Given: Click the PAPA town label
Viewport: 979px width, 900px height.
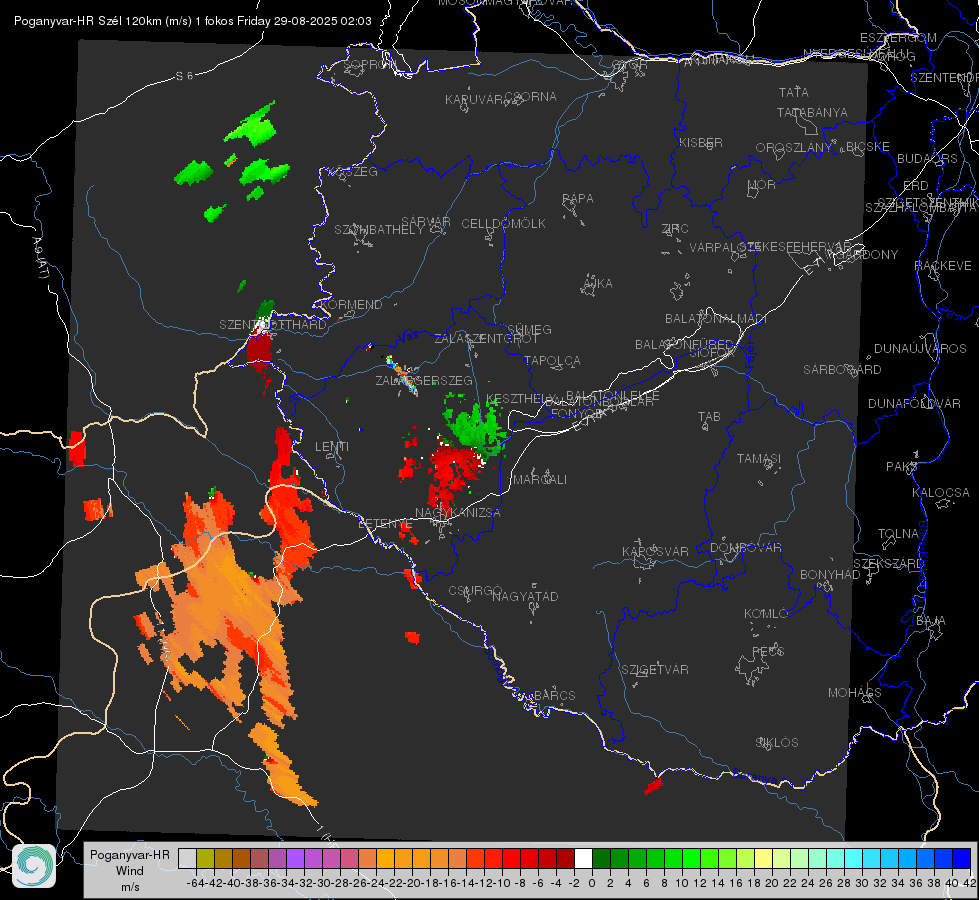Looking at the screenshot, I should pos(578,199).
